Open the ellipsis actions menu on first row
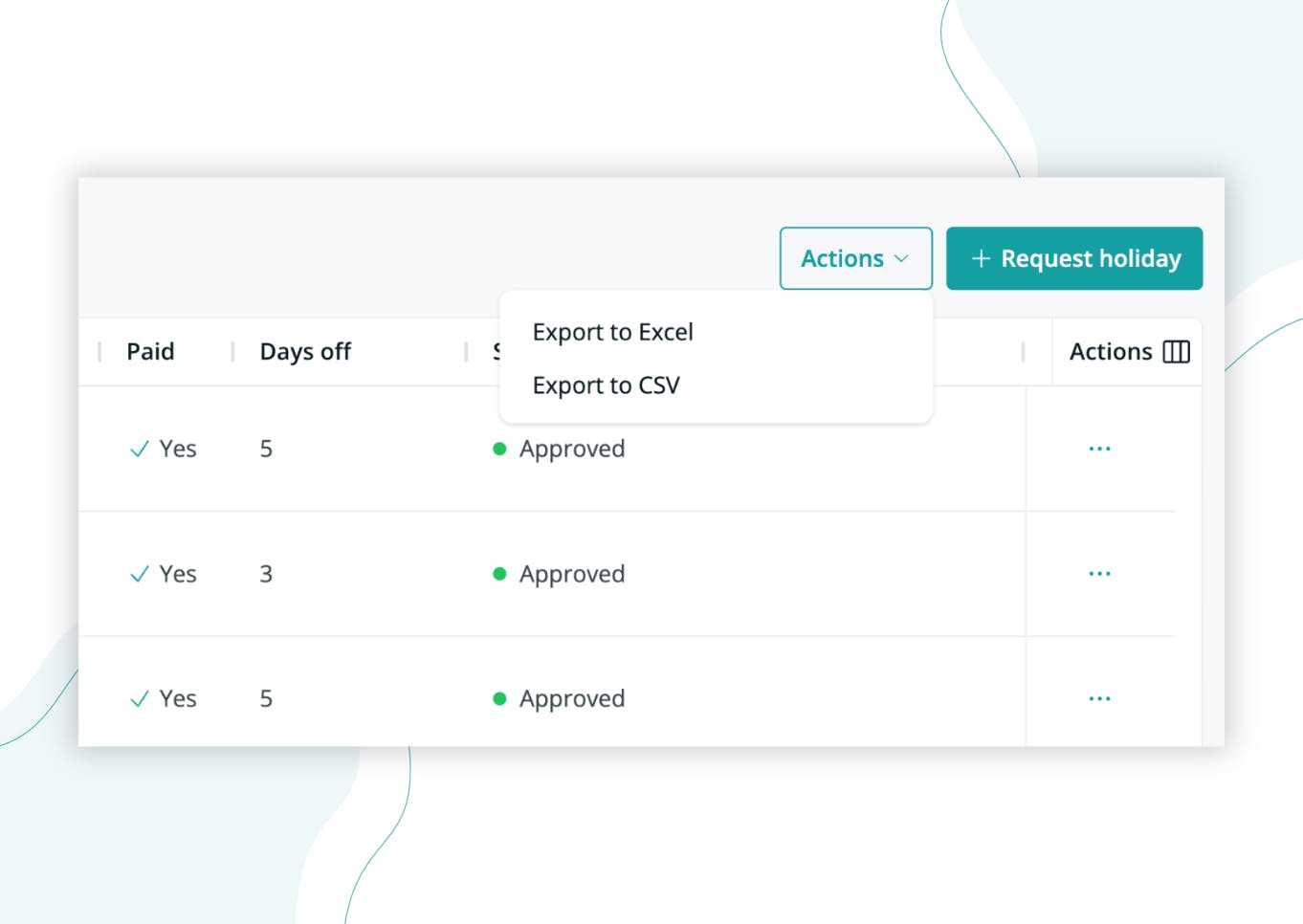The width and height of the screenshot is (1303, 924). point(1099,449)
